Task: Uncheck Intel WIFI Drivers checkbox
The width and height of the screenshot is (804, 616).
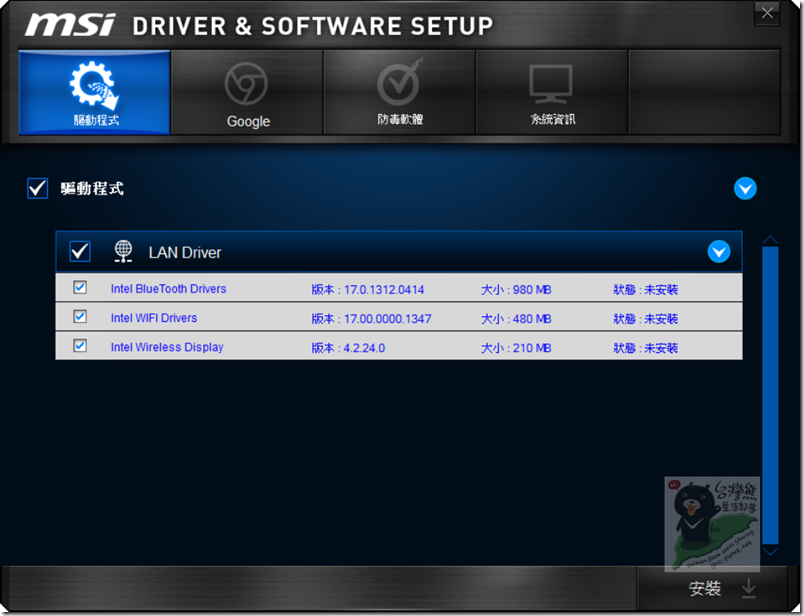Action: pyautogui.click(x=80, y=316)
